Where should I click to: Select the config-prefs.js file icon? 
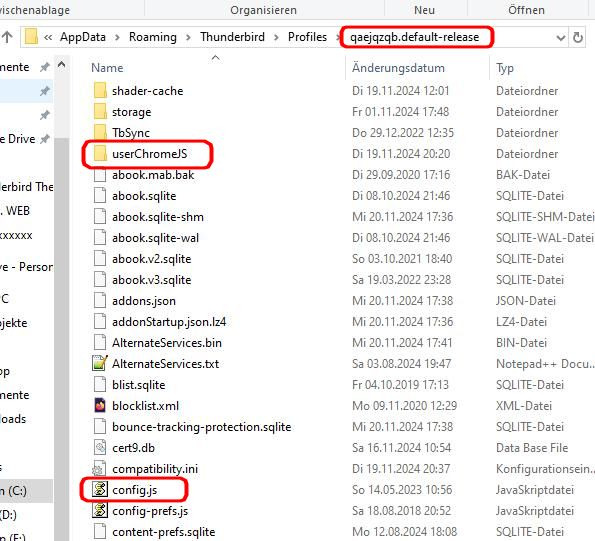(100, 510)
